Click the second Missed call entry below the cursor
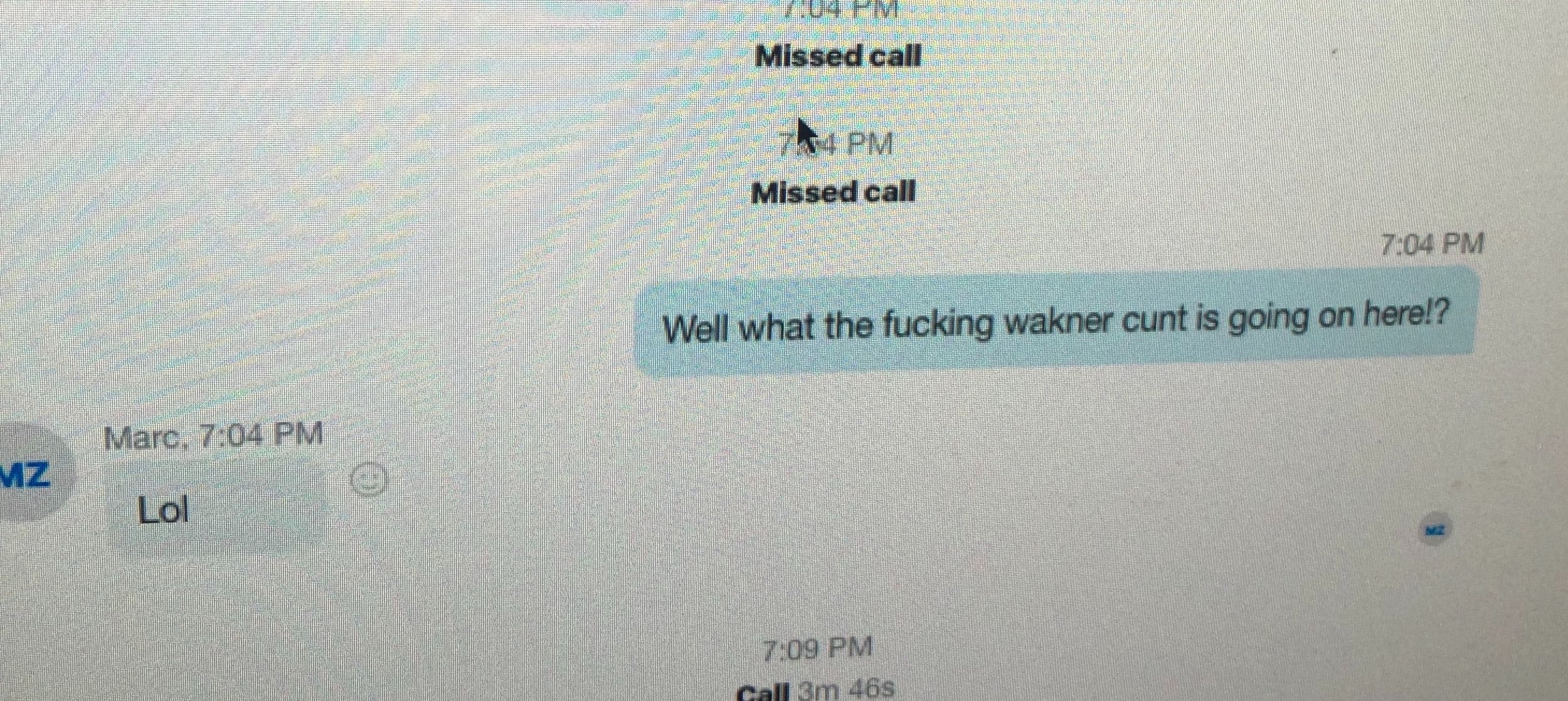Screen dimensions: 1568x701 coord(834,192)
